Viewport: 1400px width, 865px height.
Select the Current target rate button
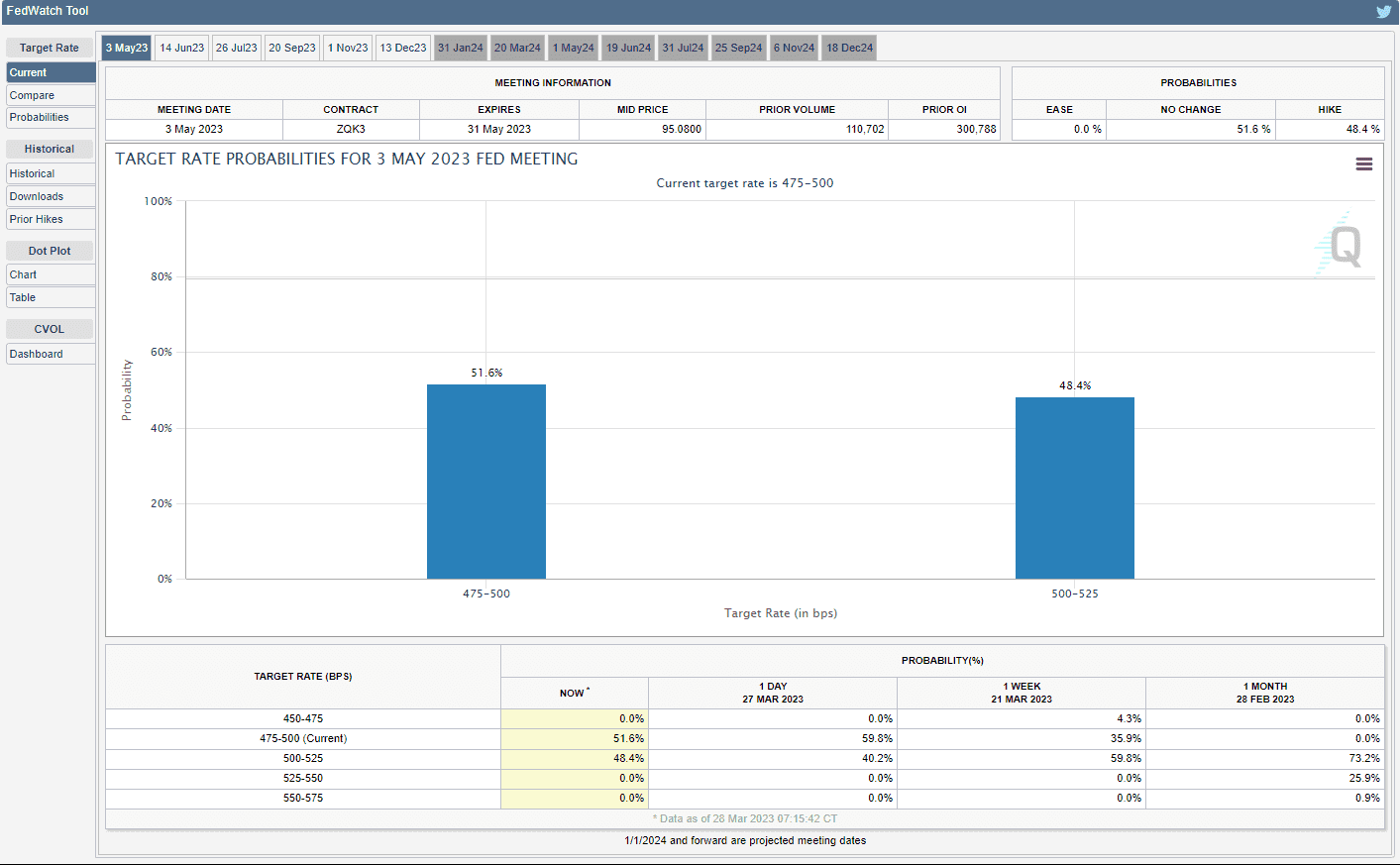pos(51,72)
